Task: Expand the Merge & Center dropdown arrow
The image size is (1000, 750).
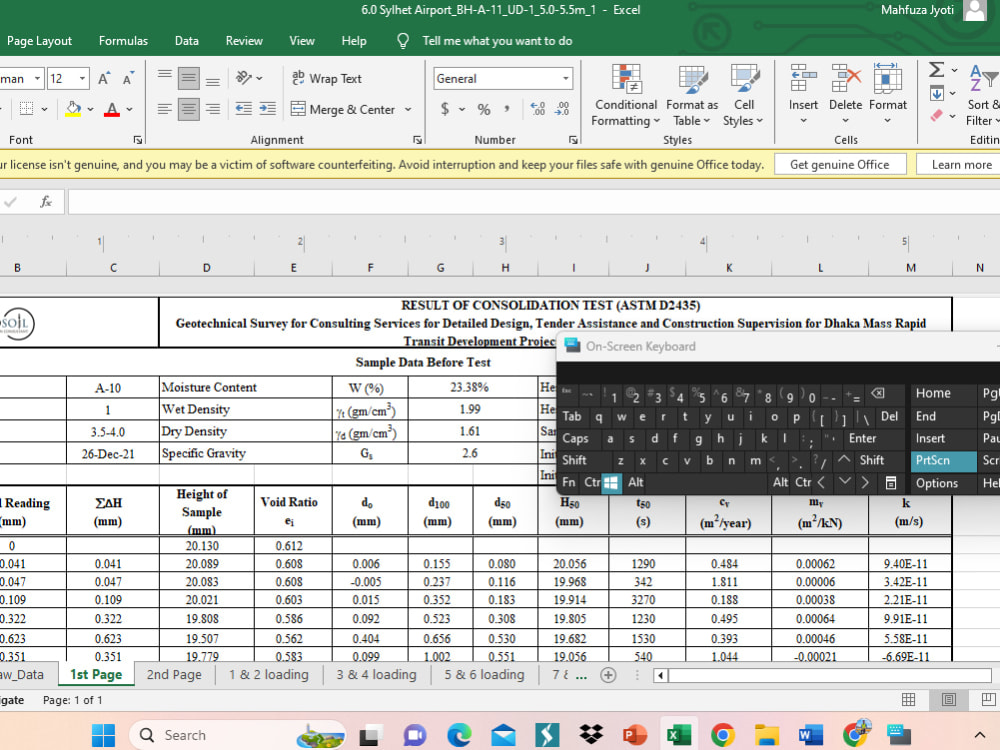Action: pos(407,109)
